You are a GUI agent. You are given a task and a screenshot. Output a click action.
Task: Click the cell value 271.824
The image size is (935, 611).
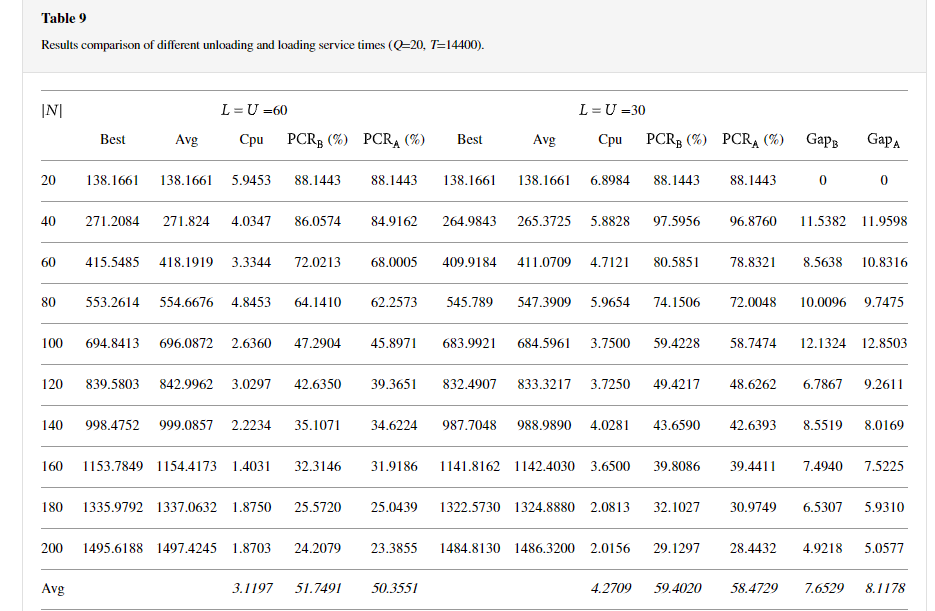[x=186, y=221]
